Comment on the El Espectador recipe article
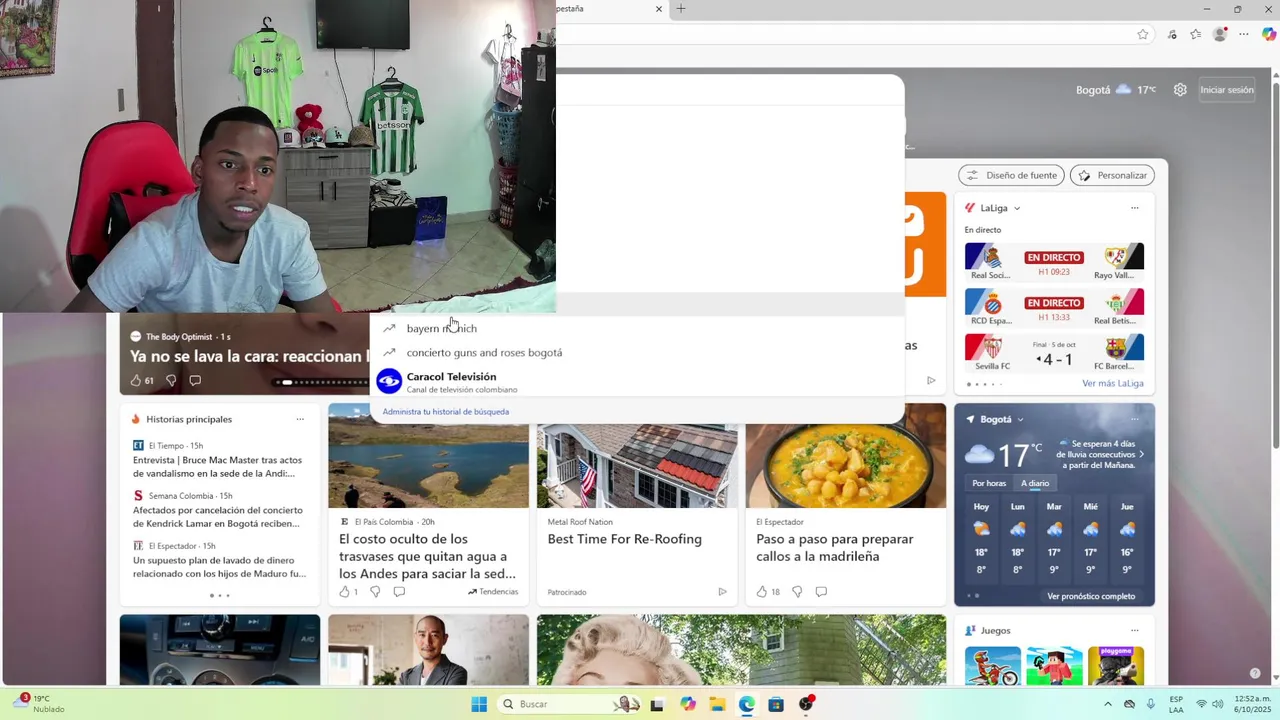The width and height of the screenshot is (1280, 720). point(821,592)
